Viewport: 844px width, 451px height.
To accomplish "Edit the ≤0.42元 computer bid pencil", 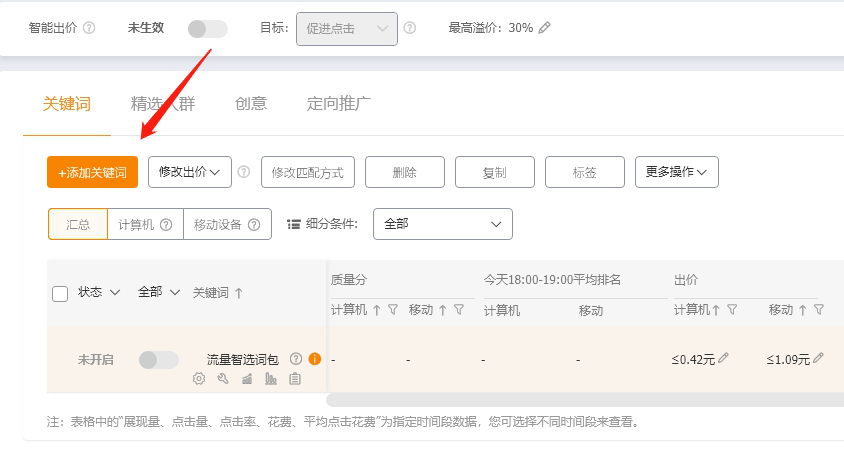I will coord(724,358).
